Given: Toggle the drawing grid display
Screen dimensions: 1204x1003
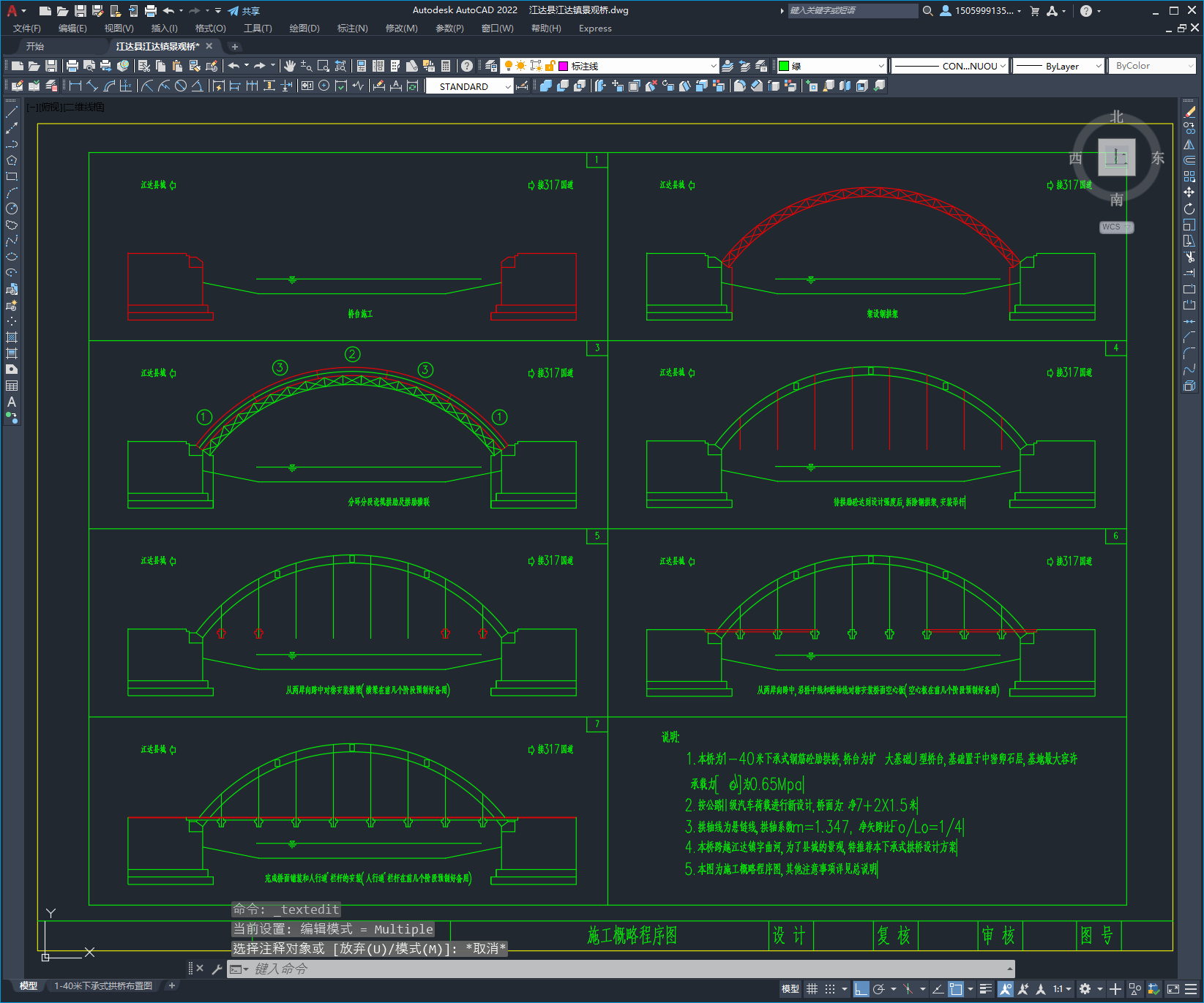Looking at the screenshot, I should click(x=812, y=989).
